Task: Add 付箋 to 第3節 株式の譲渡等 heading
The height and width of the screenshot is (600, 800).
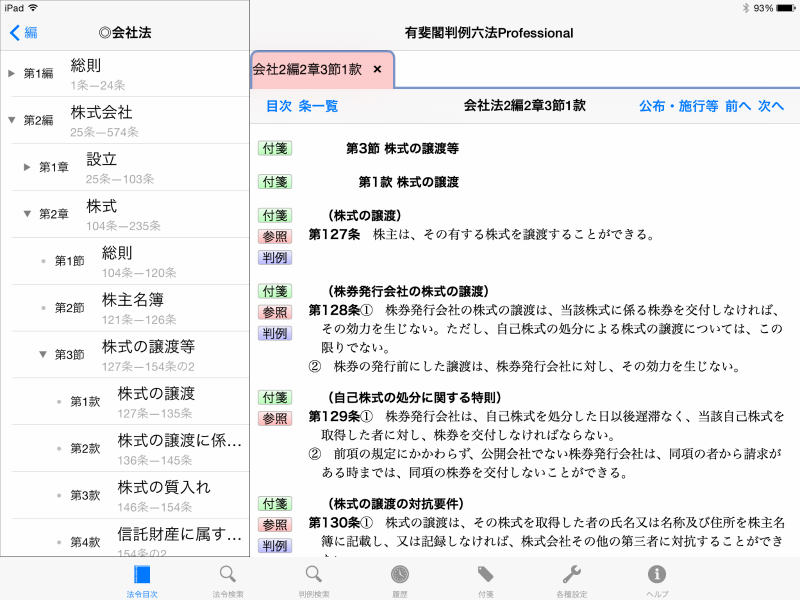Action: coord(275,148)
